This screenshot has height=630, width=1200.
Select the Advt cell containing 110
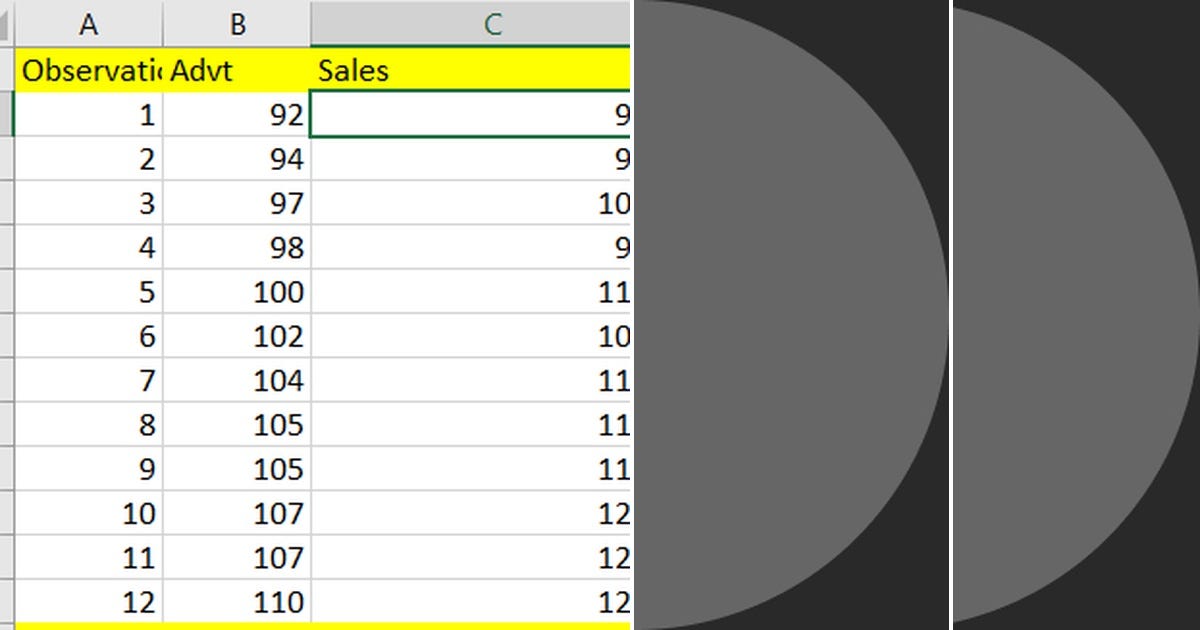click(237, 602)
